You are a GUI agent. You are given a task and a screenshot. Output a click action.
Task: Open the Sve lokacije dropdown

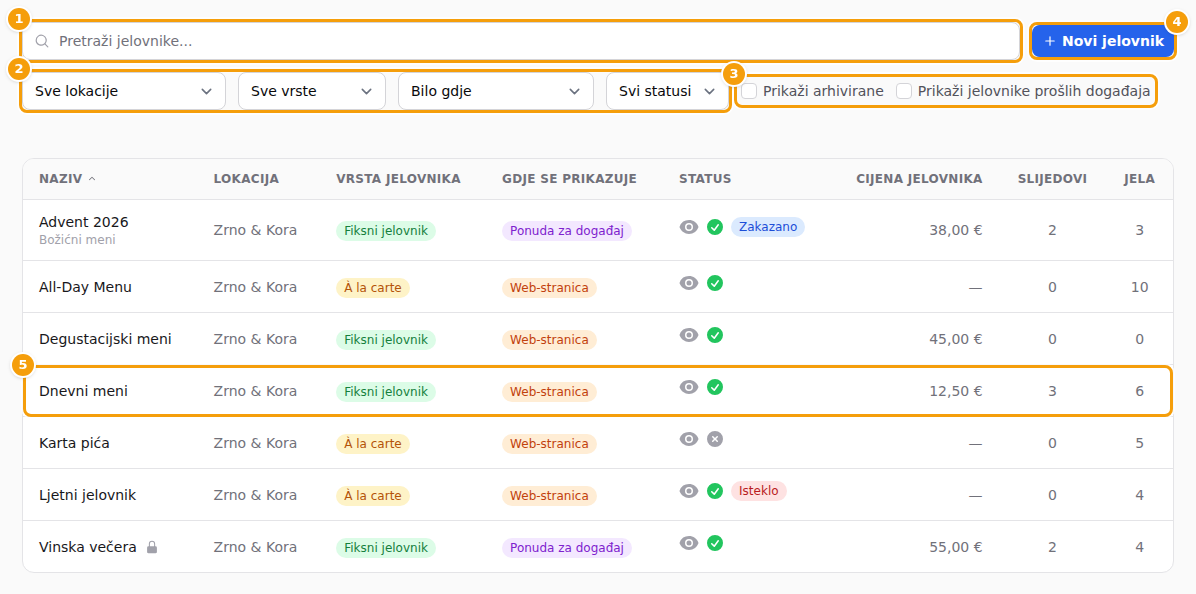[x=124, y=92]
